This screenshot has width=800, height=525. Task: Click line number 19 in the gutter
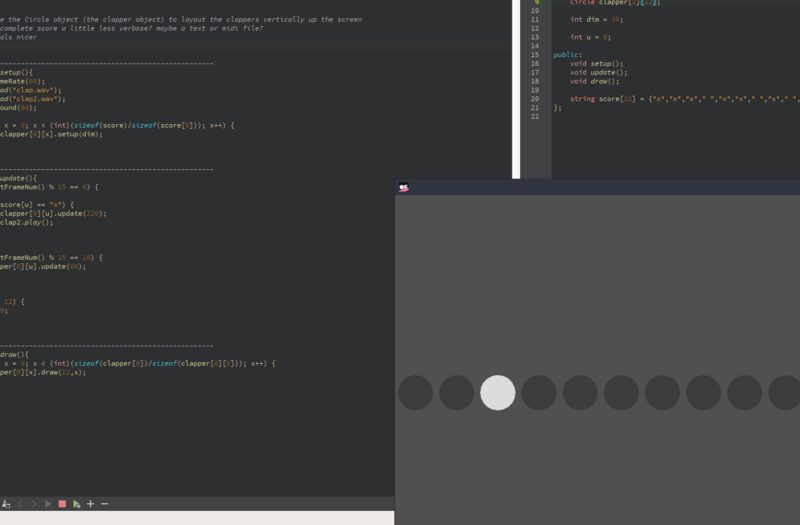pos(535,90)
